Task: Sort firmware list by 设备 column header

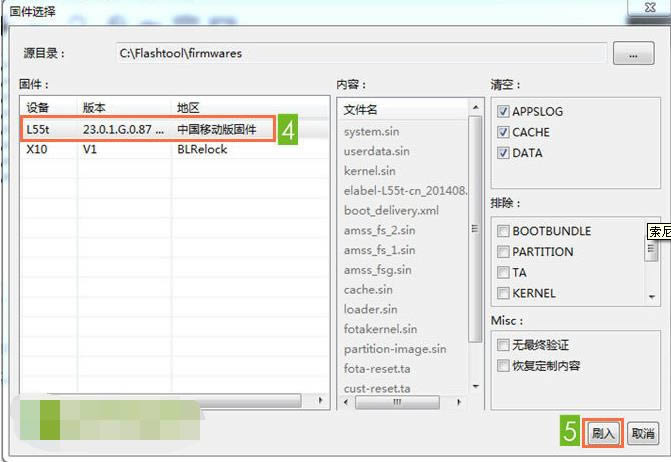Action: (48, 107)
